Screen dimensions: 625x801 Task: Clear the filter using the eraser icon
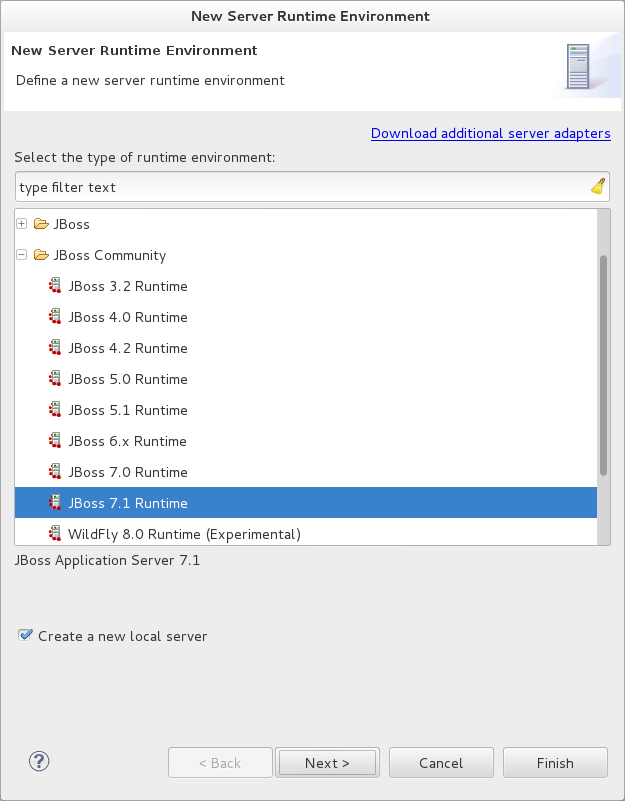click(x=597, y=185)
